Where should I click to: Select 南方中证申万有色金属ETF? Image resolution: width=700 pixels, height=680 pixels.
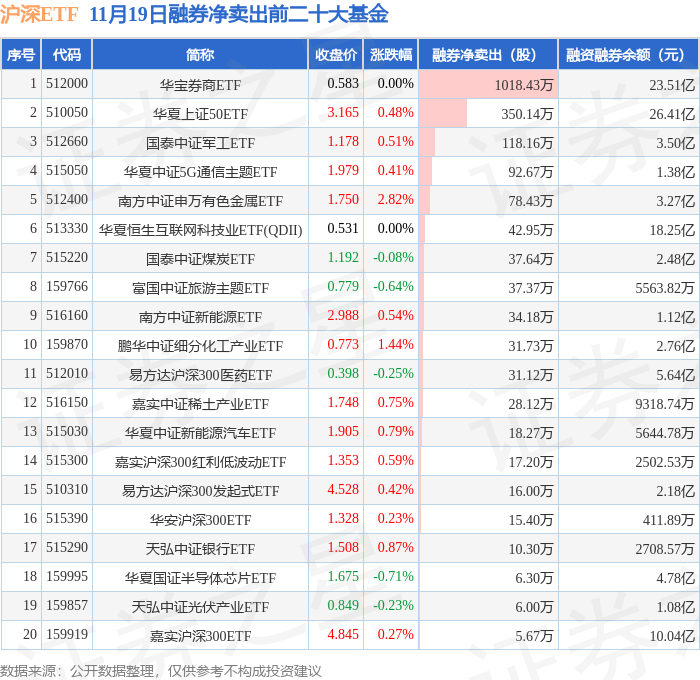pos(200,201)
